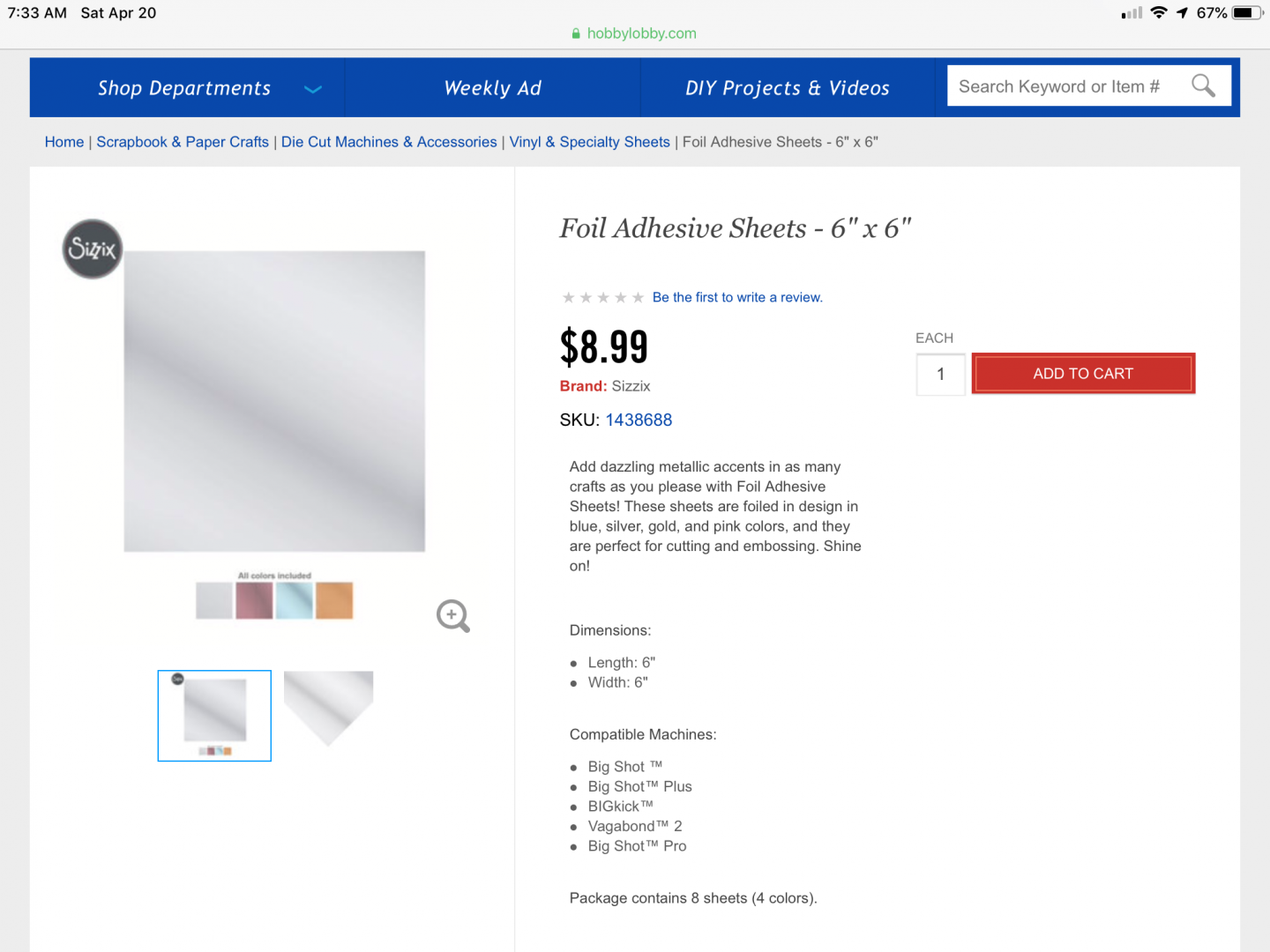Open 'Be the first to write a review' link

click(737, 298)
